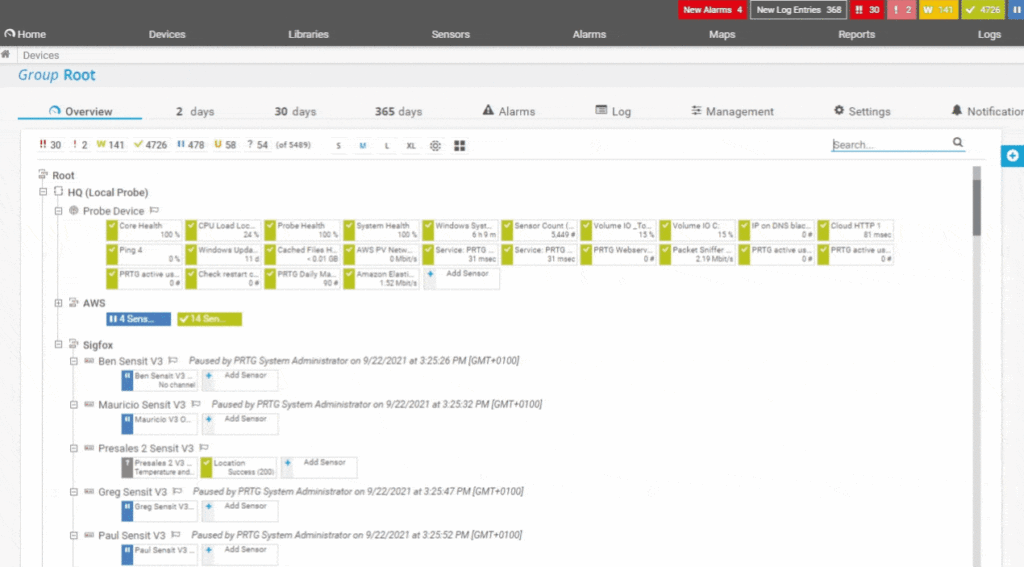Open the Home menu

tap(25, 34)
